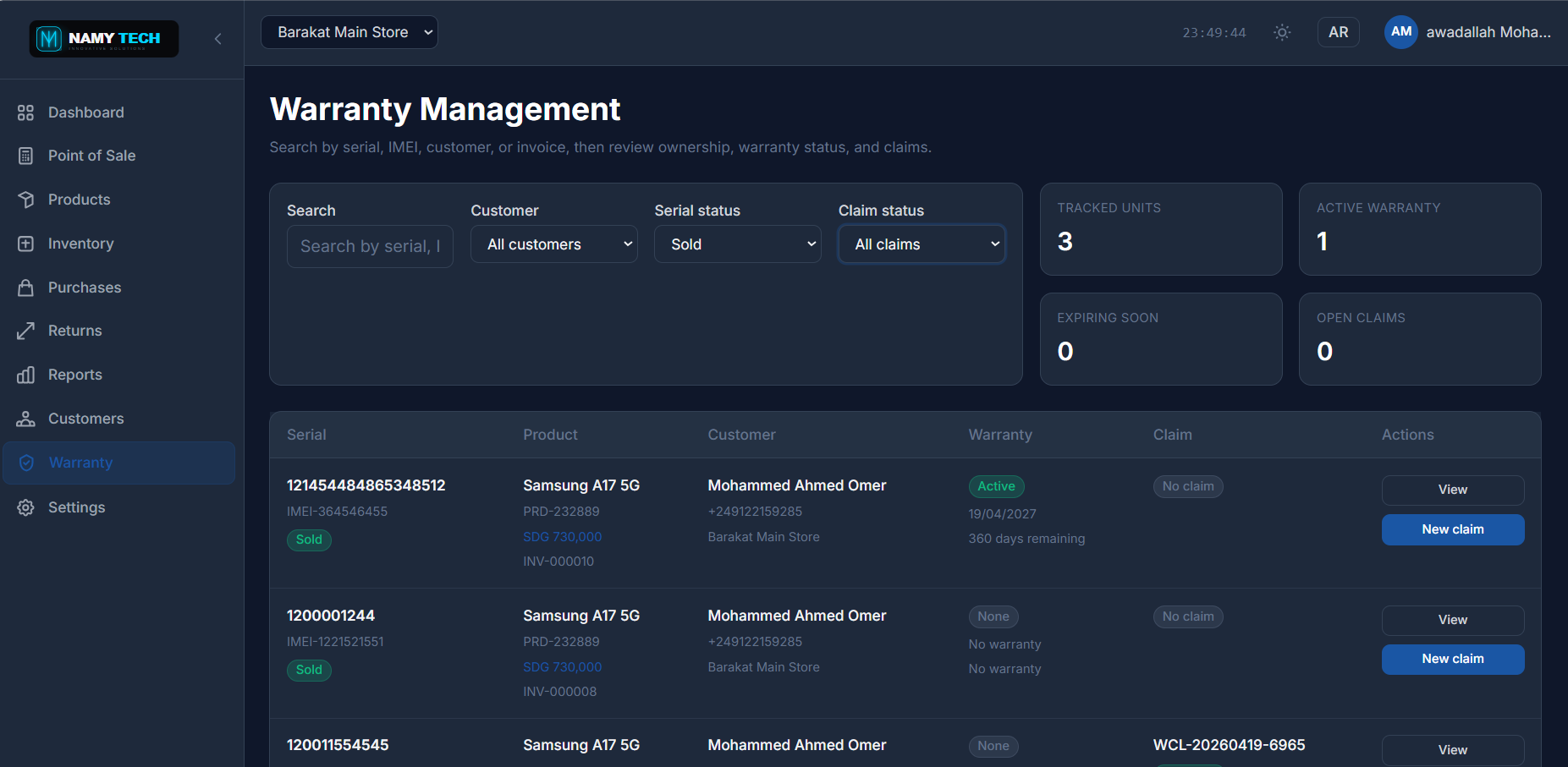Go to the Returns page

119,331
